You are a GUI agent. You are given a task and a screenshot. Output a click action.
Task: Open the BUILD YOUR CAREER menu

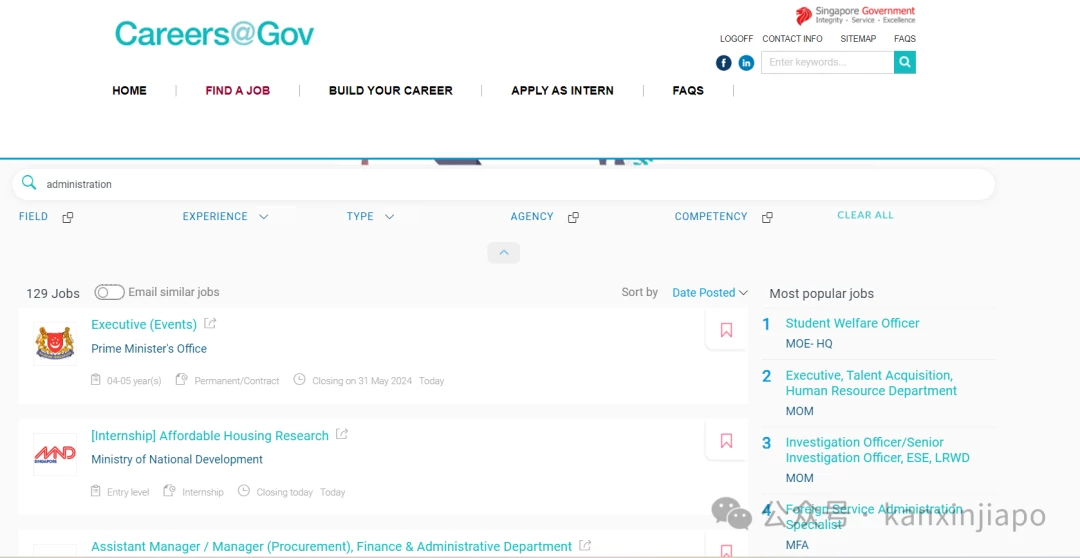pos(391,90)
